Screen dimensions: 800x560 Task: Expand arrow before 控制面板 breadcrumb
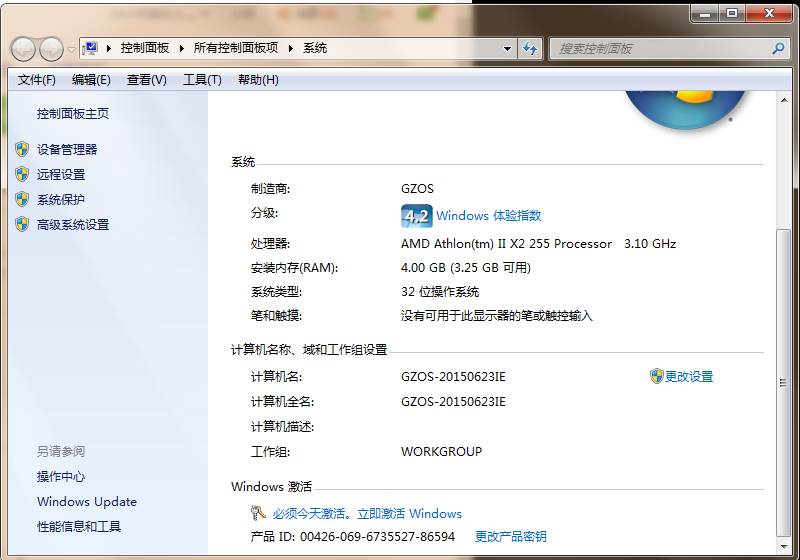point(109,48)
